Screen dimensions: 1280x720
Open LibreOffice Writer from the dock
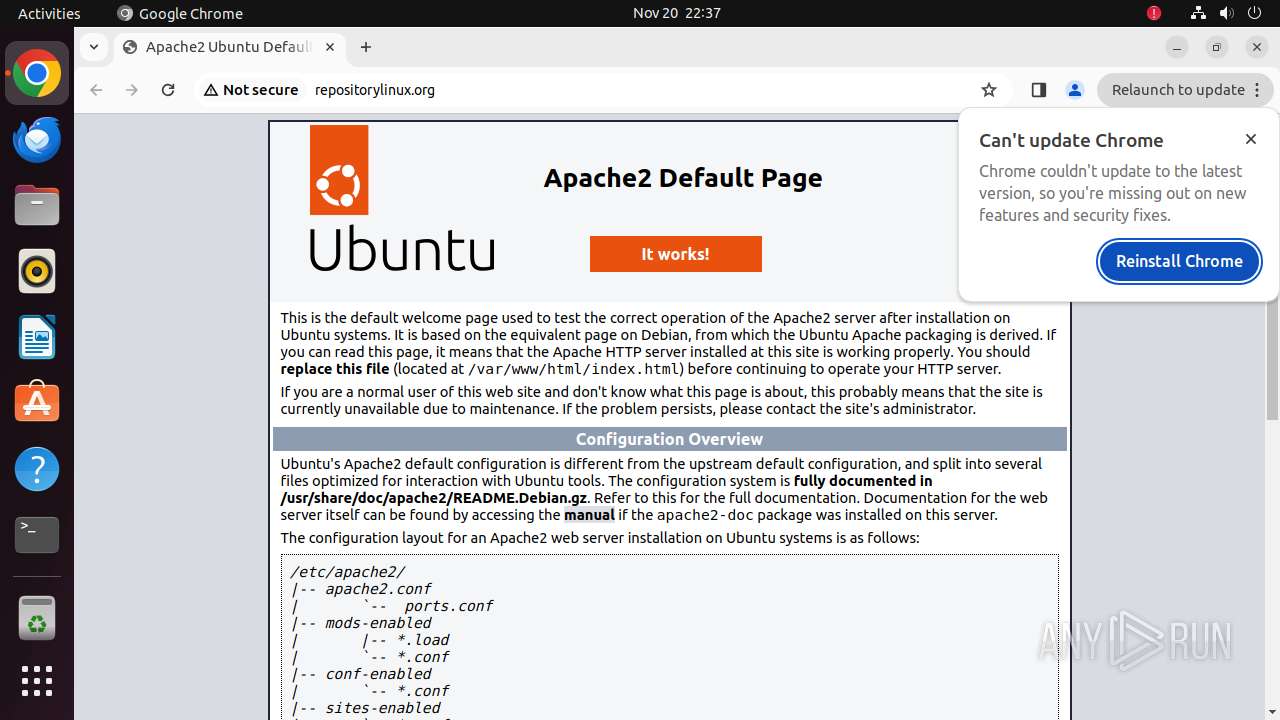[x=37, y=337]
